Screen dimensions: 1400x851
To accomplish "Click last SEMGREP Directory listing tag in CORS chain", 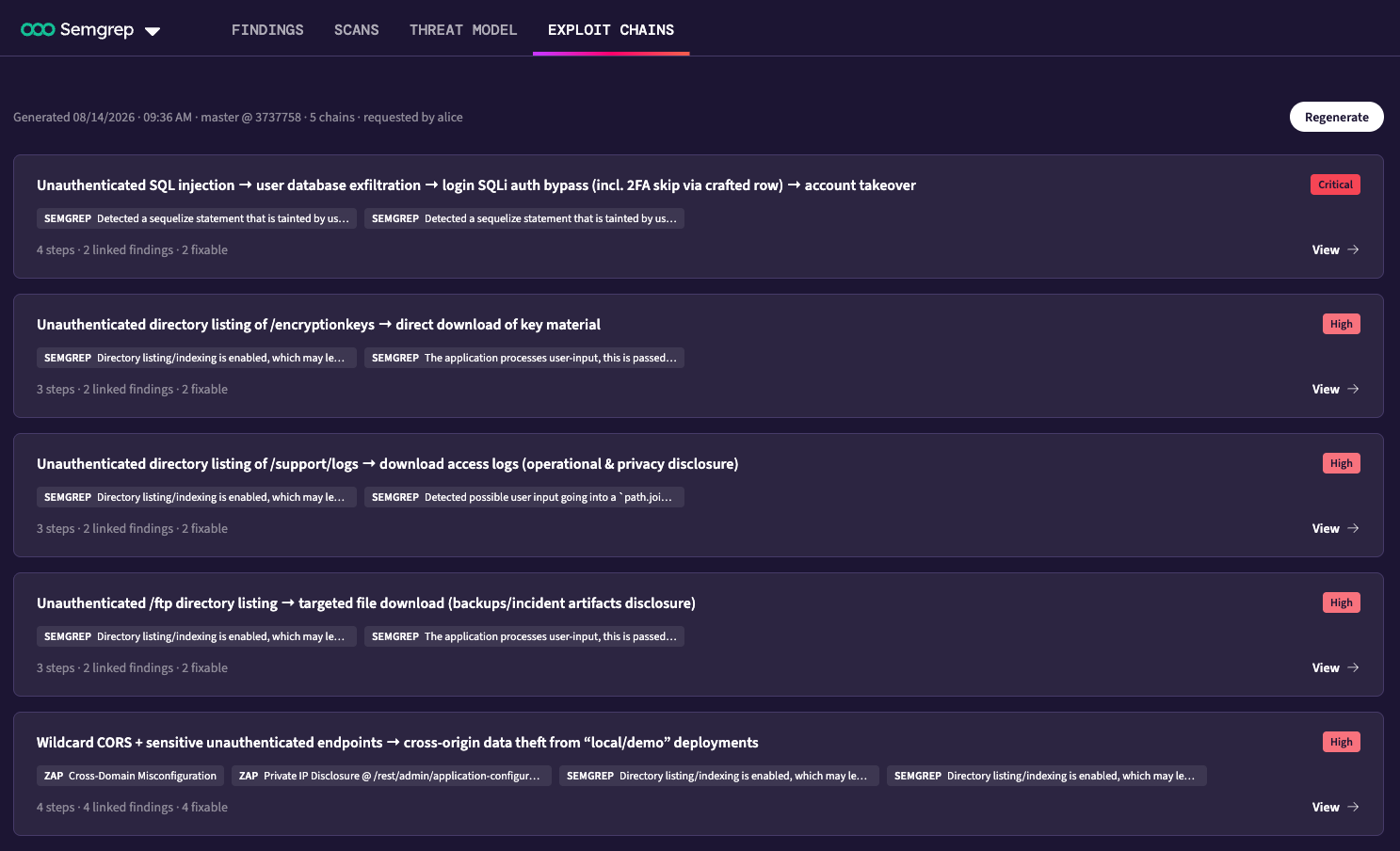I will [1047, 776].
